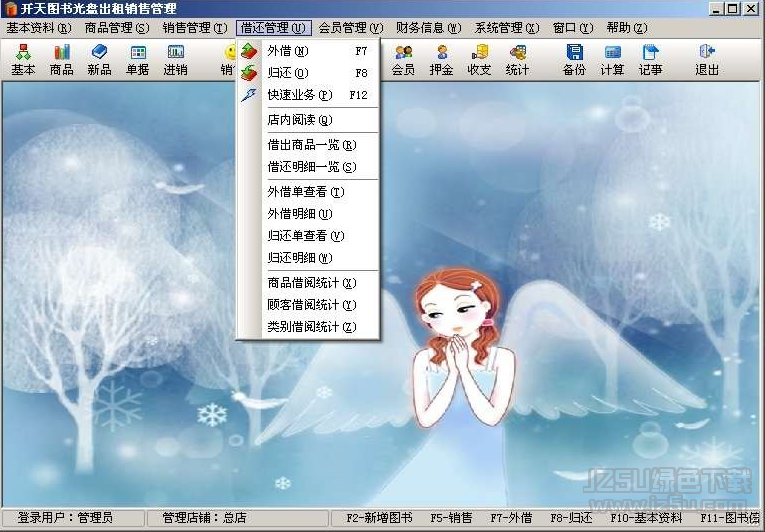Open the 计算 calculator icon
Screen dimensions: 765x532
pos(612,60)
